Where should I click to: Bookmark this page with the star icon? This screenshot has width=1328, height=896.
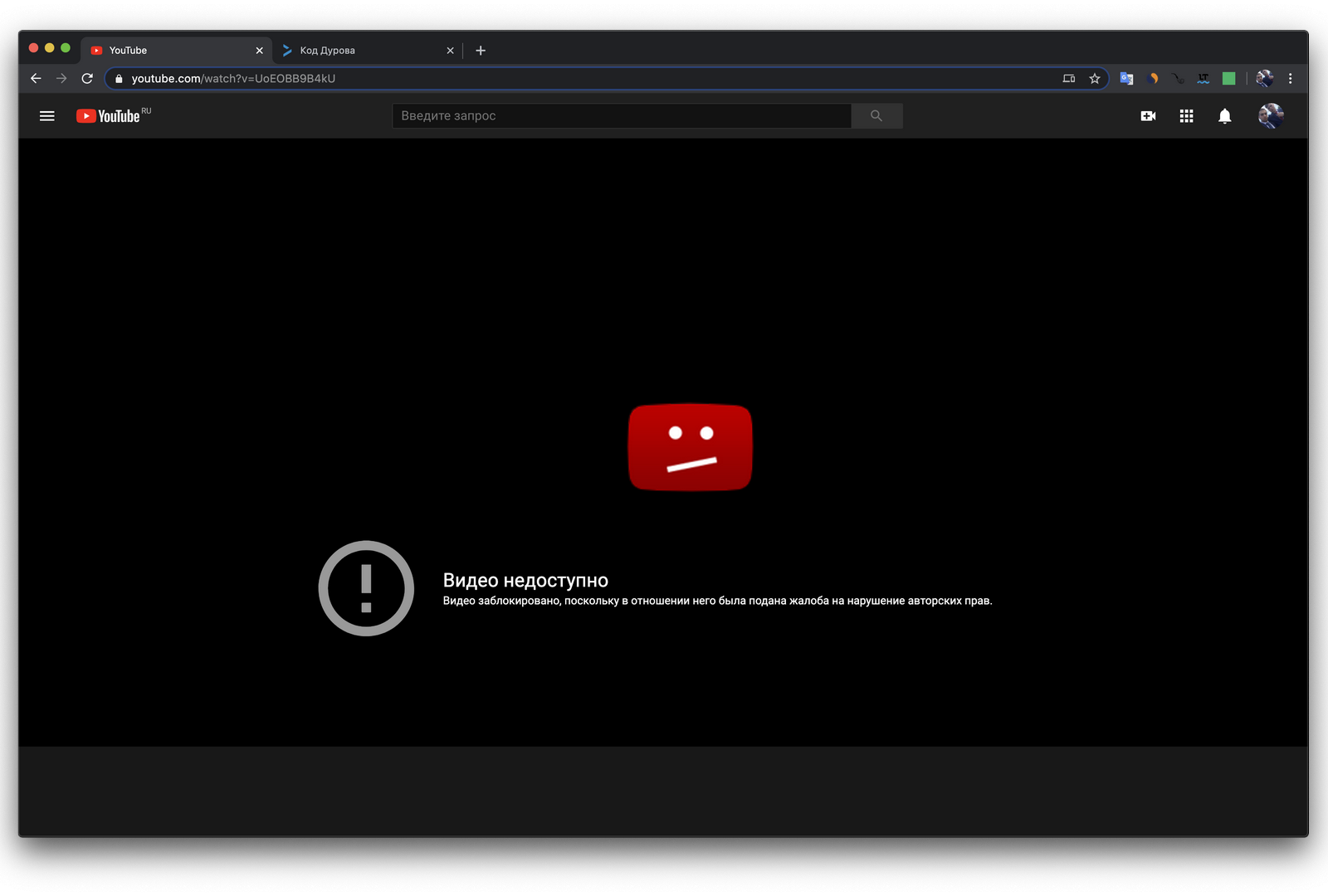[1095, 79]
